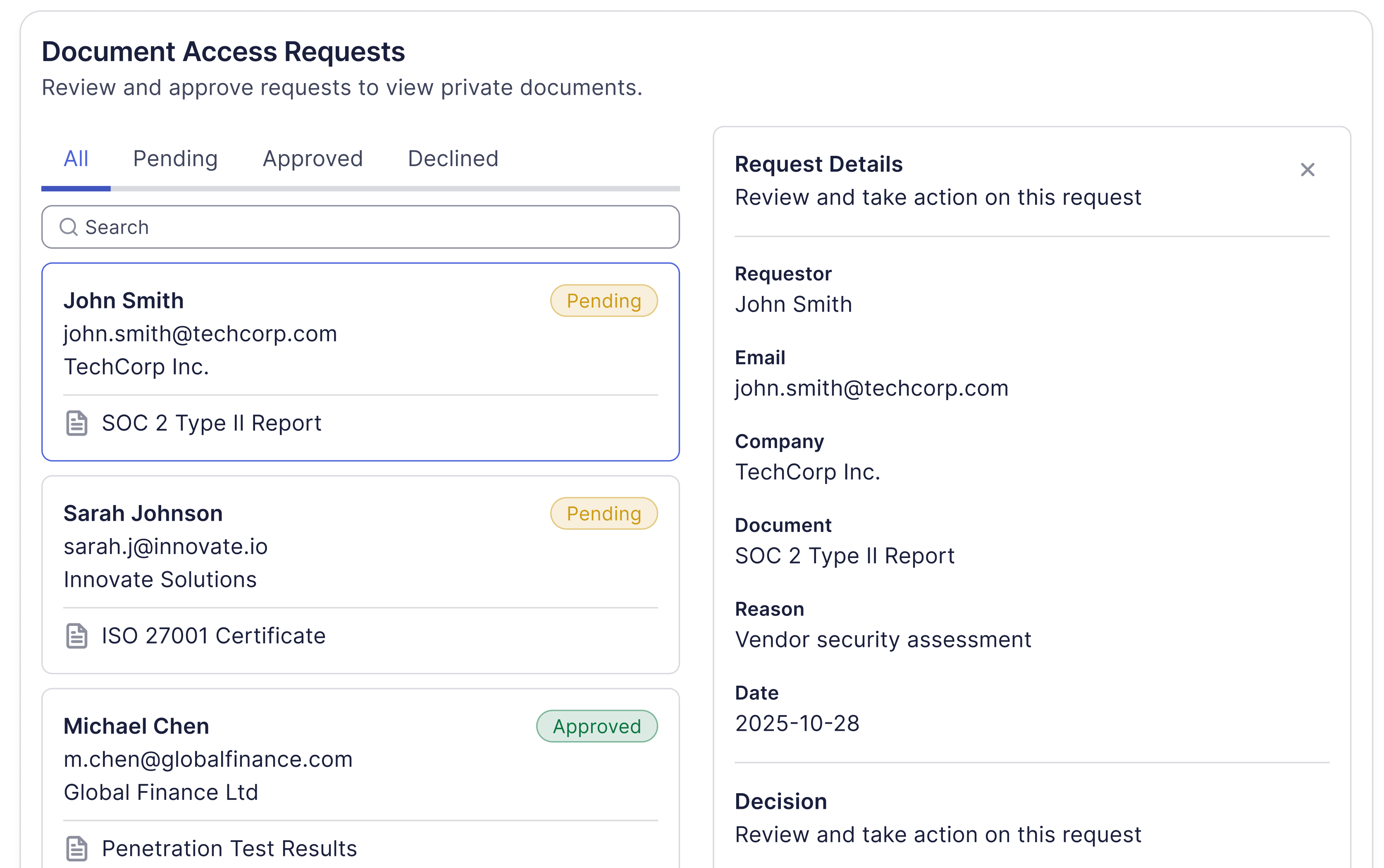Image resolution: width=1384 pixels, height=868 pixels.
Task: Select the All tab
Action: (76, 159)
